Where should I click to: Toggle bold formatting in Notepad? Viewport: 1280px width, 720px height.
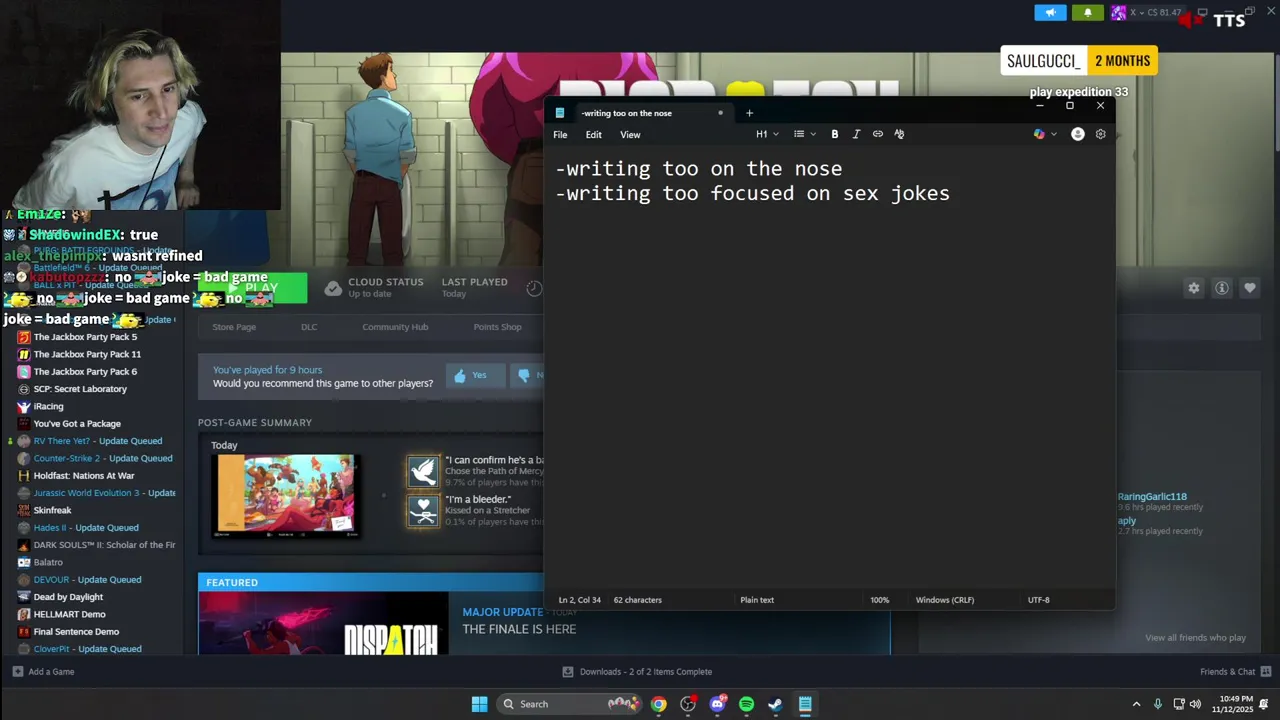pyautogui.click(x=834, y=134)
